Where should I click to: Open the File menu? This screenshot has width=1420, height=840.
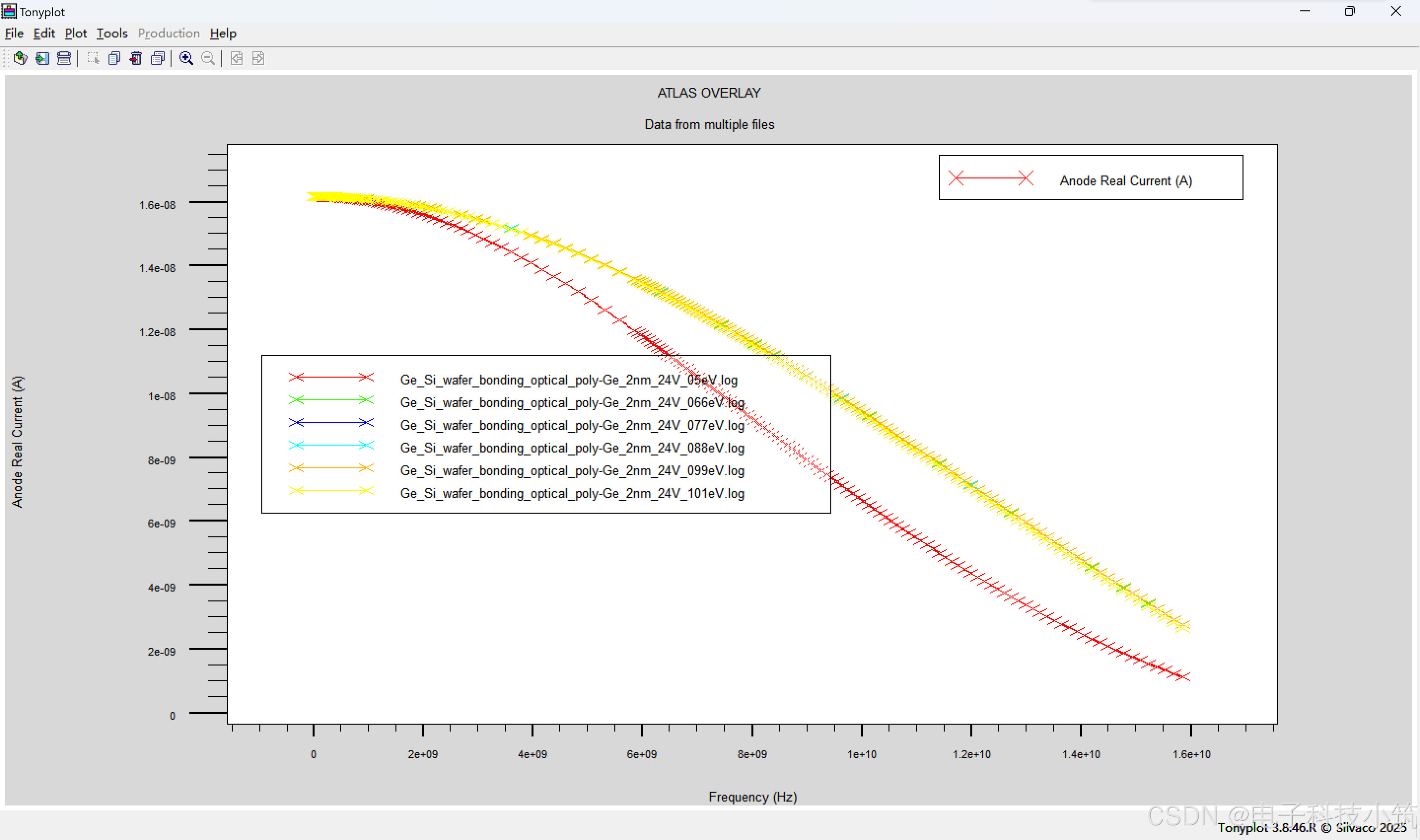click(14, 34)
